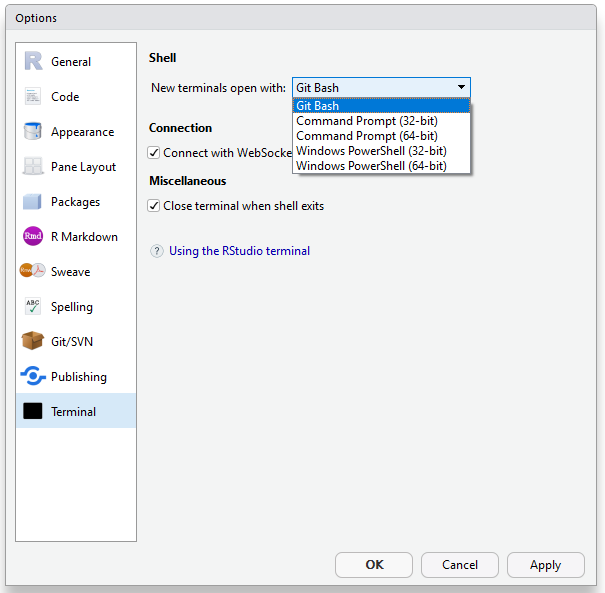605x593 pixels.
Task: Choose Command Prompt (64-bit) from list
Action: pos(366,136)
